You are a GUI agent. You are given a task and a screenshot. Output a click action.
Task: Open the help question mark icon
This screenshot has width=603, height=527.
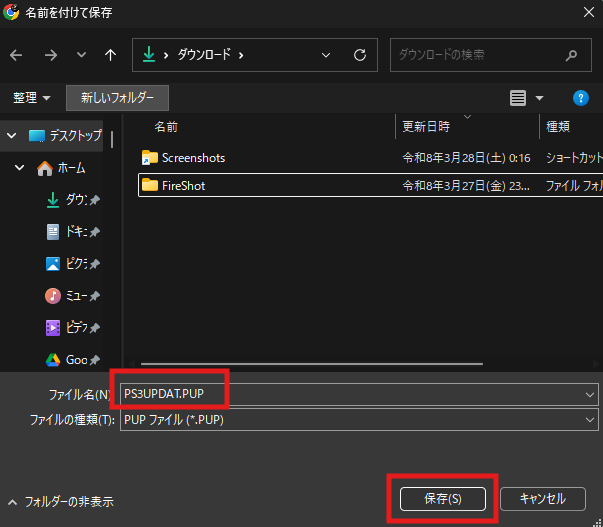click(x=580, y=98)
